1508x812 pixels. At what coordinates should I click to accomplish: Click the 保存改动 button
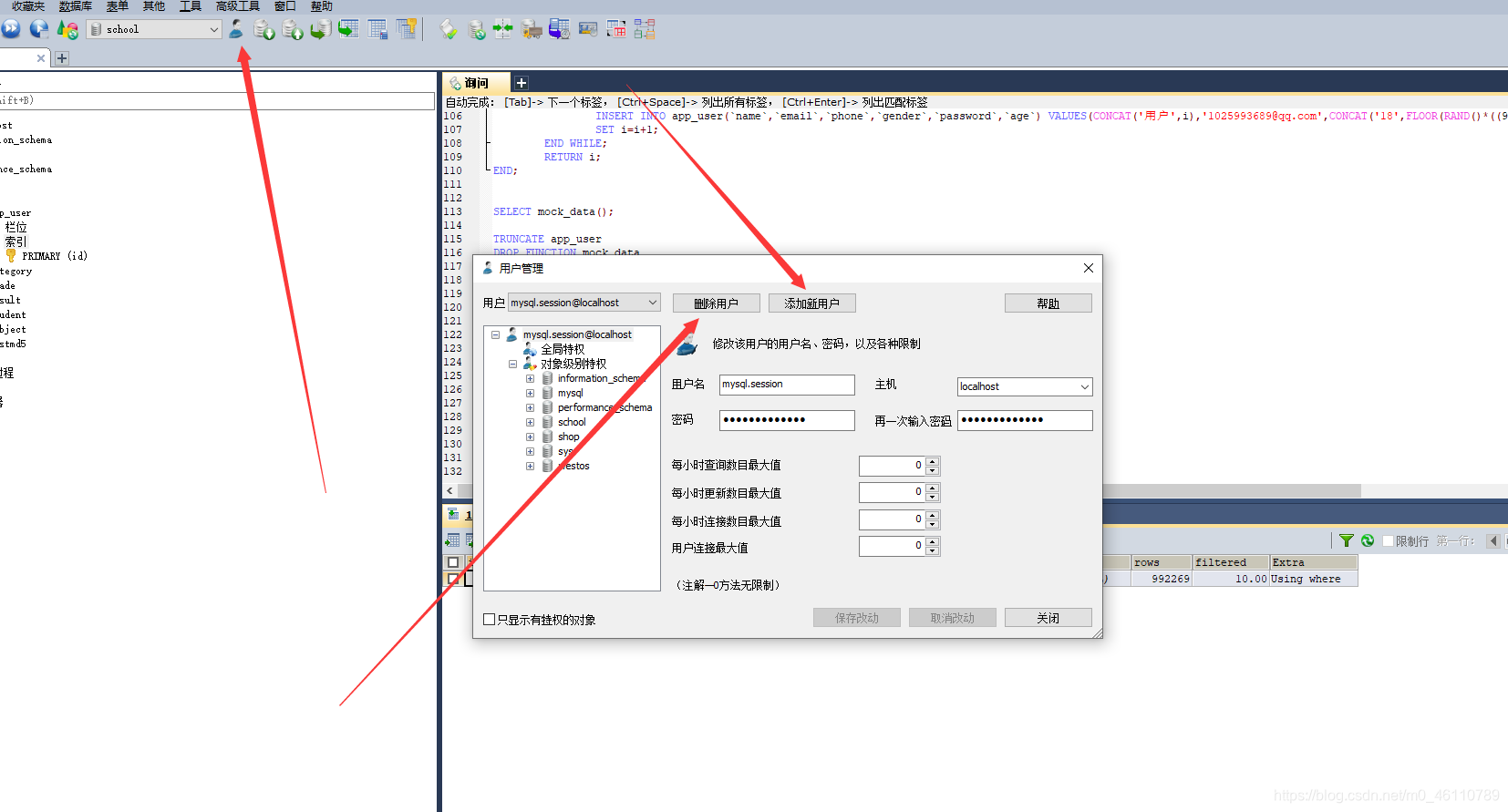[856, 618]
